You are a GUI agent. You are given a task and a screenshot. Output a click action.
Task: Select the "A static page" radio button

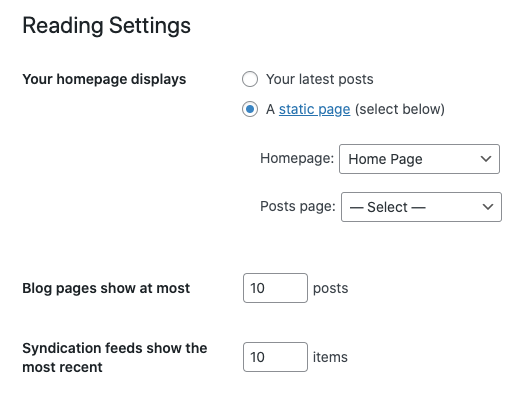pyautogui.click(x=250, y=109)
